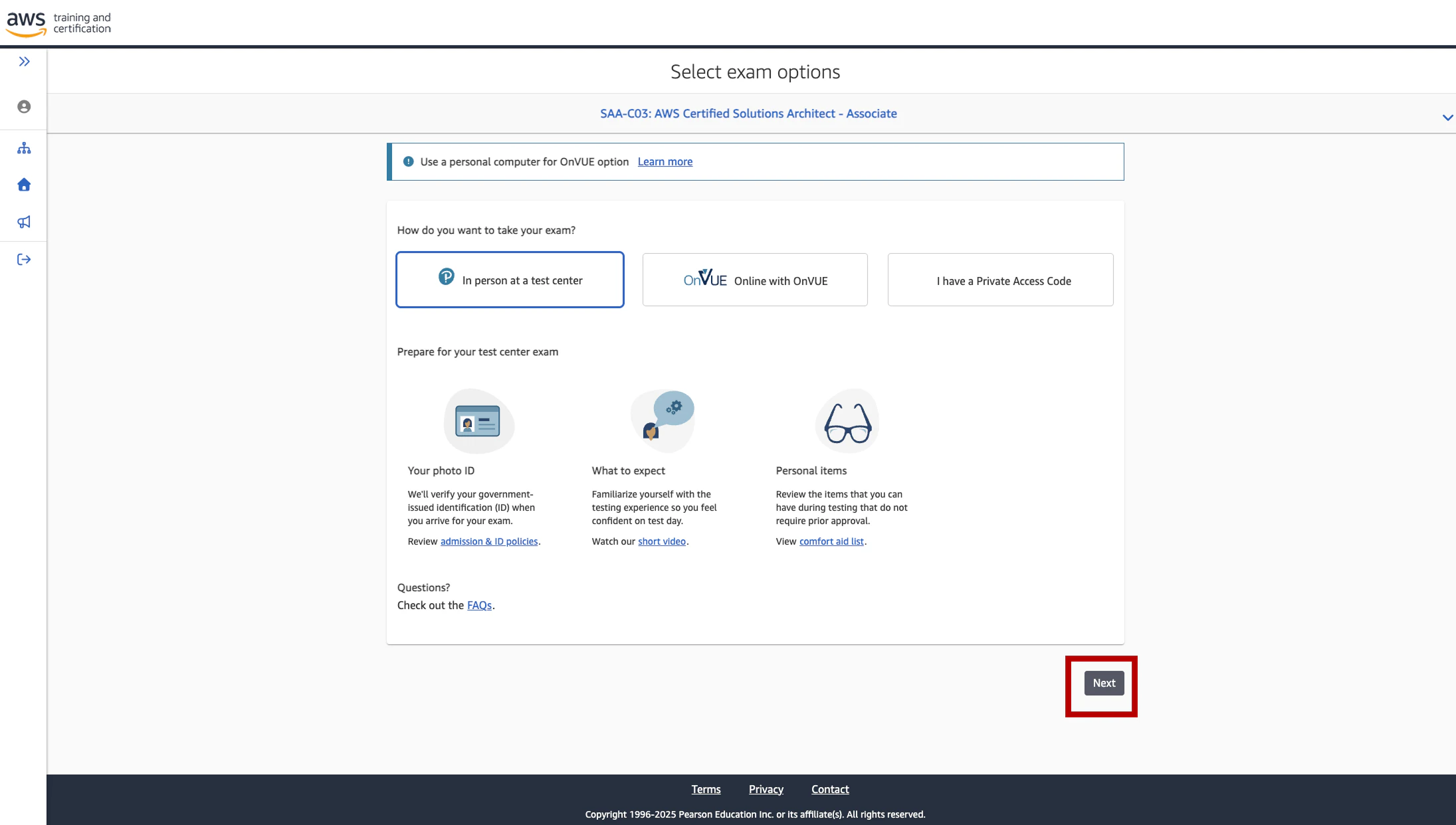Choose I have a Private Access Code
Image resolution: width=1456 pixels, height=825 pixels.
pos(1000,280)
